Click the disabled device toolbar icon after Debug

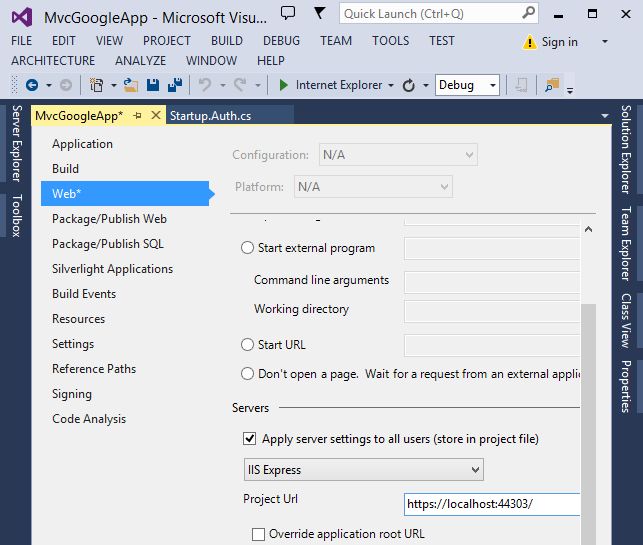521,85
